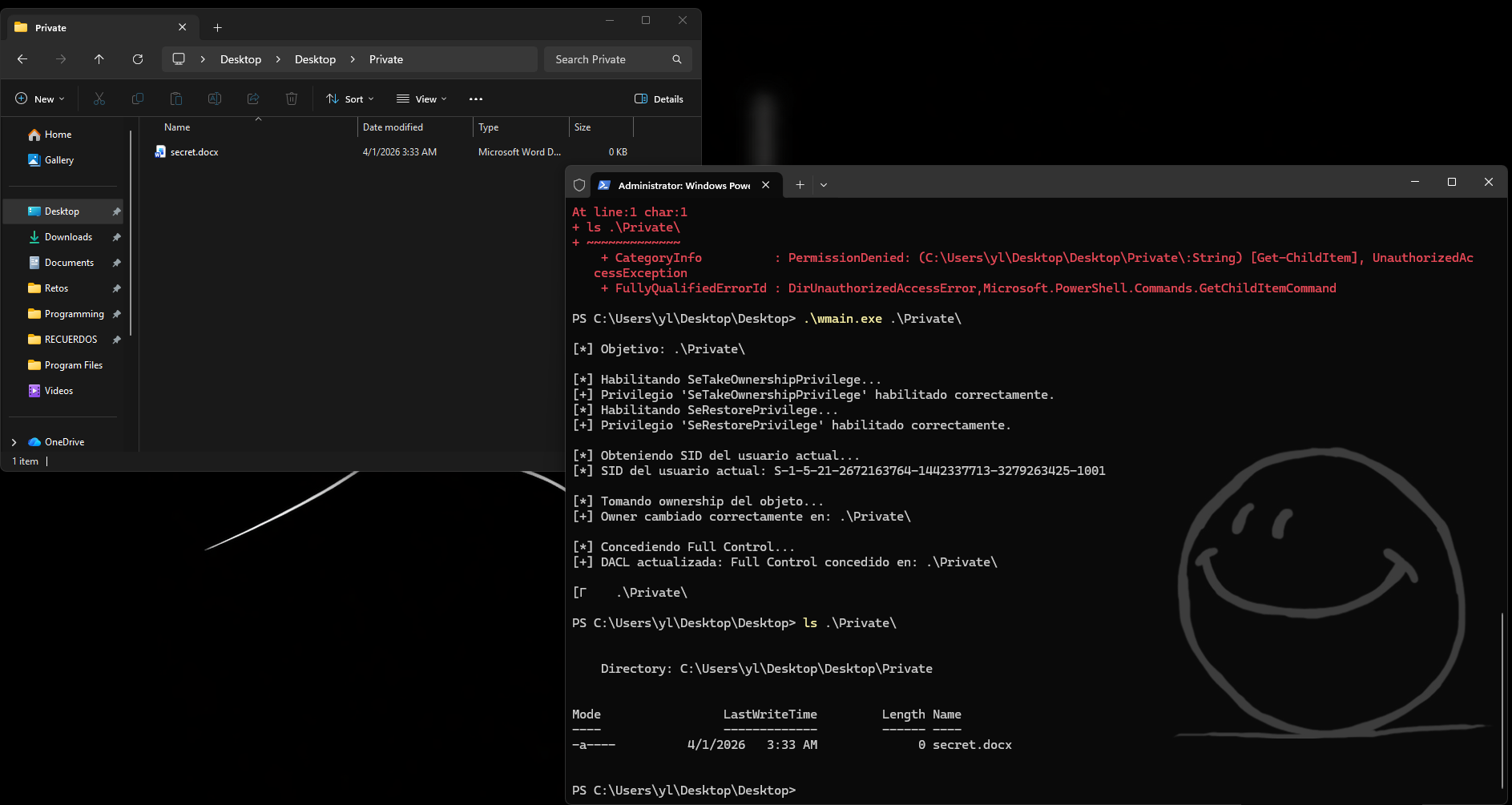This screenshot has height=805, width=1512.
Task: Click the Delete trash can icon
Action: (x=292, y=99)
